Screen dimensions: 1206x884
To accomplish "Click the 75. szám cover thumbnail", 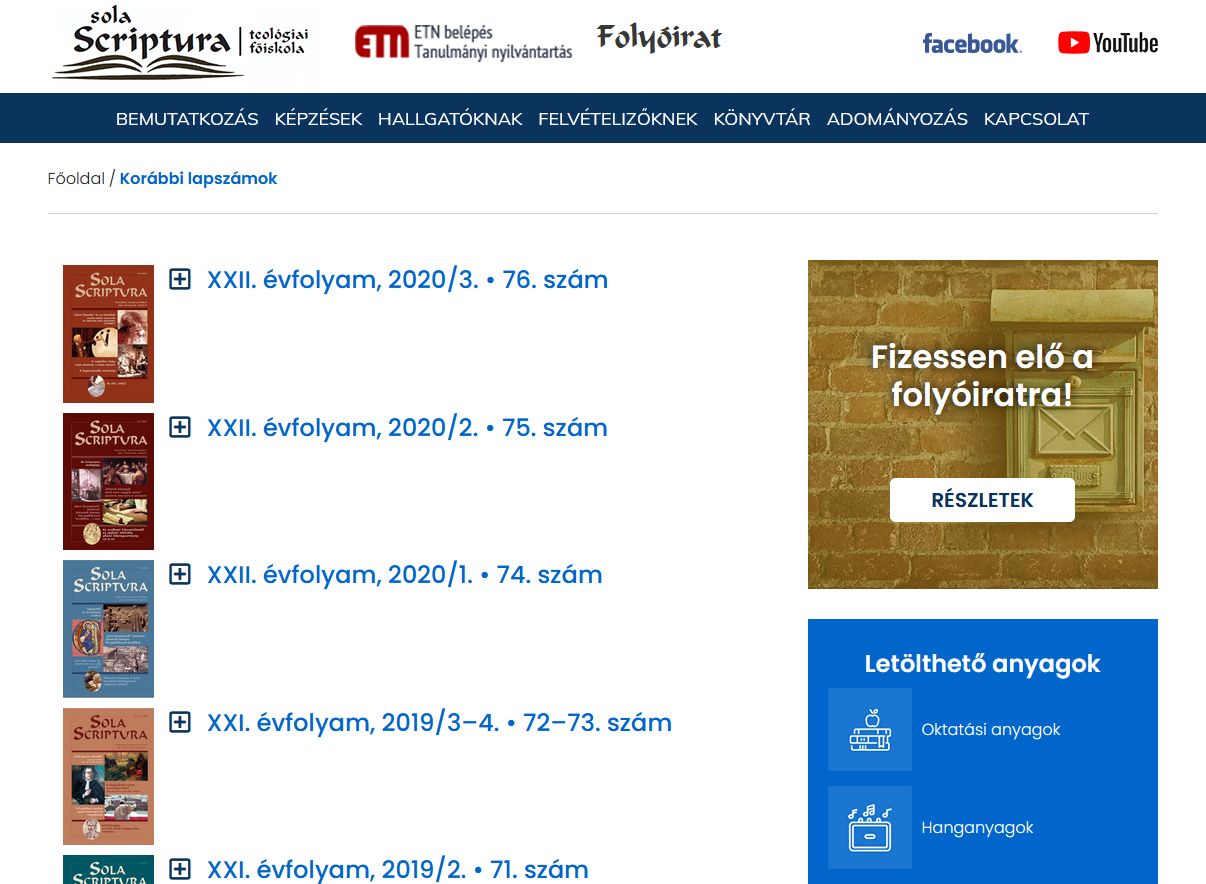I will (x=108, y=481).
